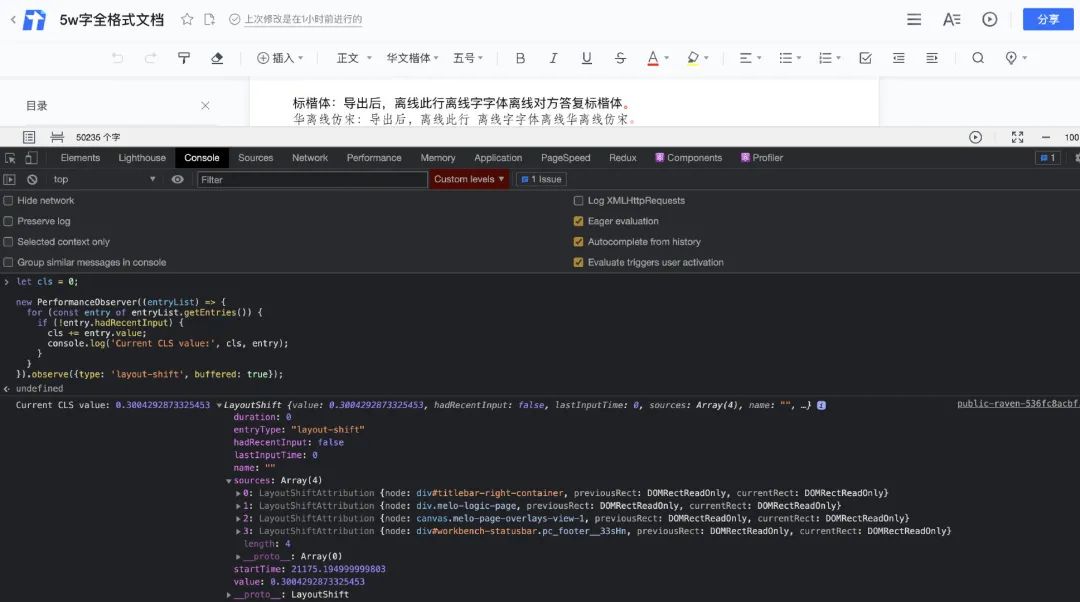1080x602 pixels.
Task: Open the Performance tab
Action: (374, 158)
